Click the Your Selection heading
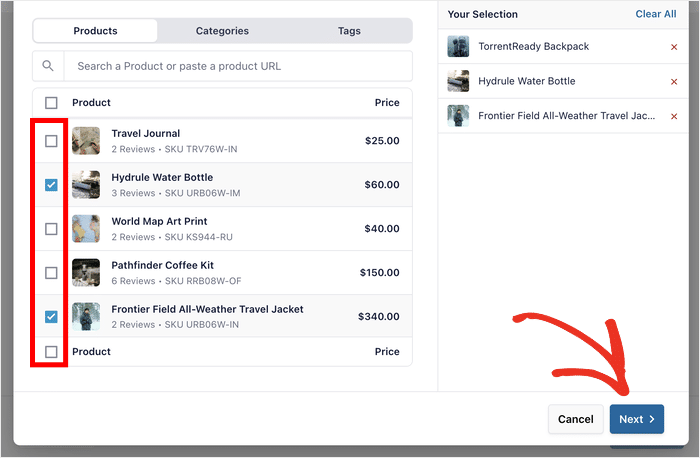The height and width of the screenshot is (458, 700). click(483, 14)
